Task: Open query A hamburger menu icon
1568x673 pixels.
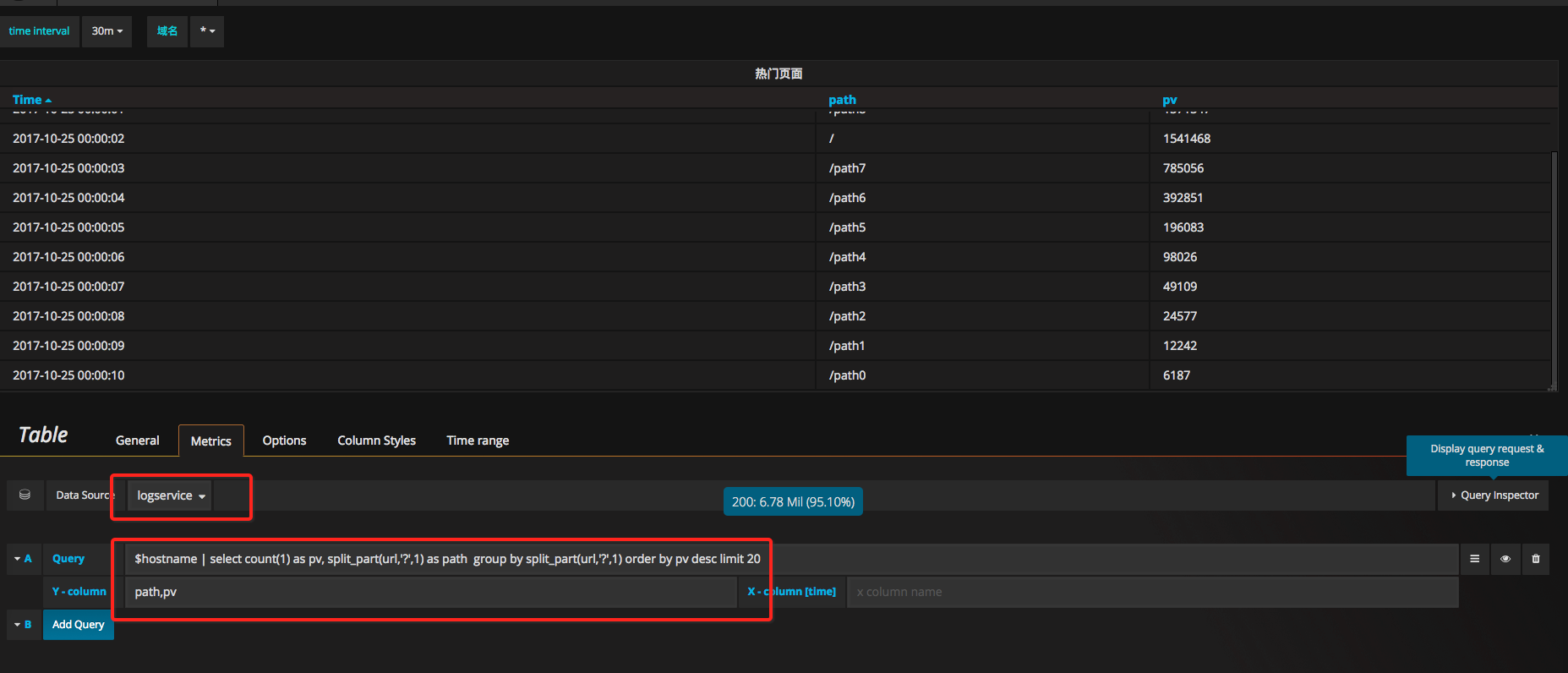Action: tap(1474, 559)
